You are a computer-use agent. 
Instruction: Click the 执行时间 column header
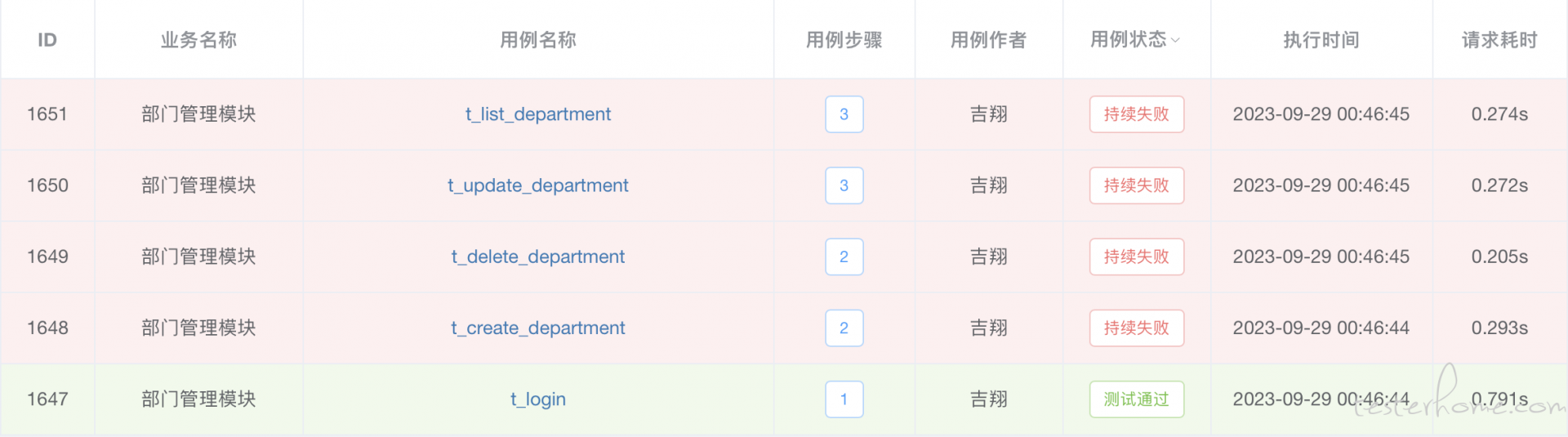pos(1321,40)
